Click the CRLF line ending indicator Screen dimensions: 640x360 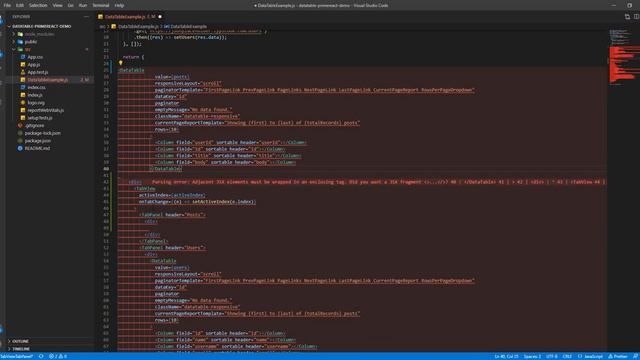click(567, 356)
